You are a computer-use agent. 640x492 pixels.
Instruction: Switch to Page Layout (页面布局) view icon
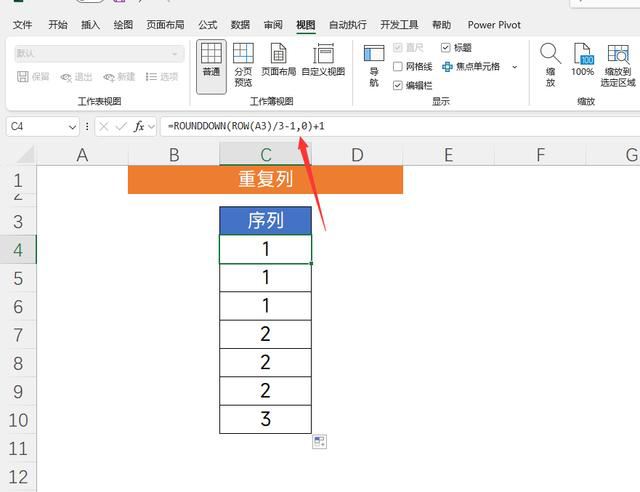click(x=278, y=60)
